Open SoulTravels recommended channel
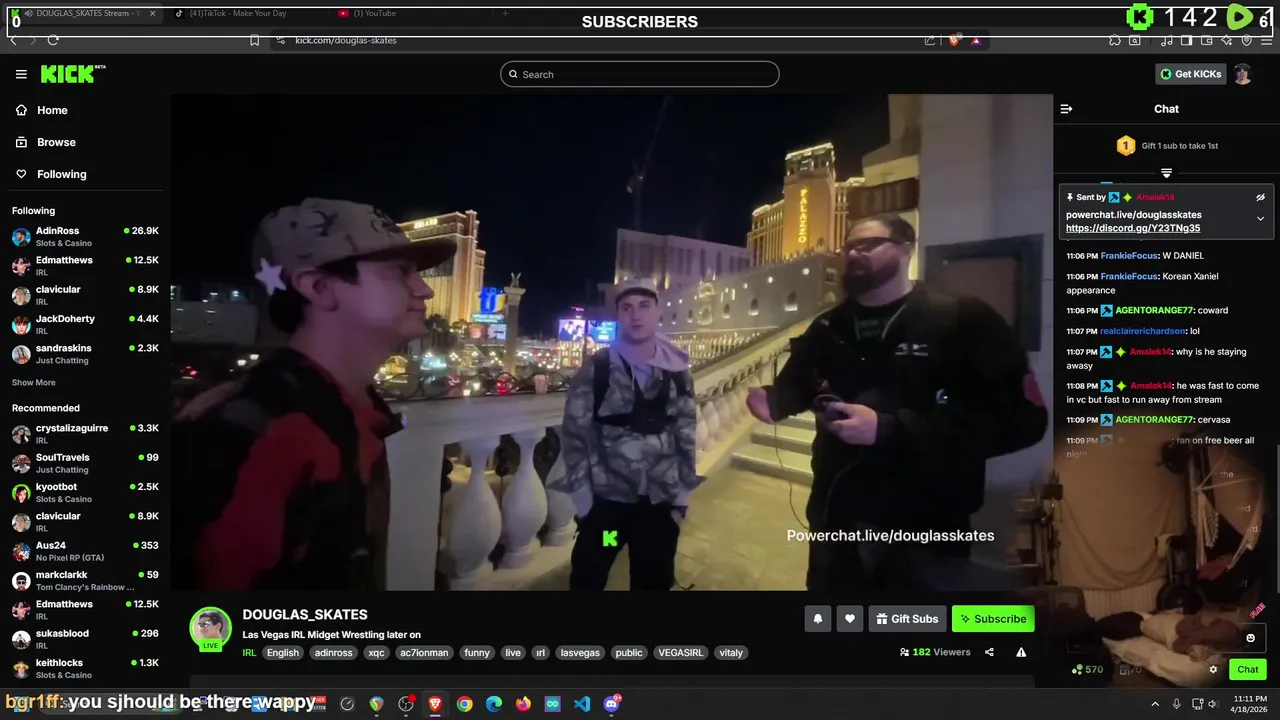Viewport: 1280px width, 720px height. [x=85, y=463]
